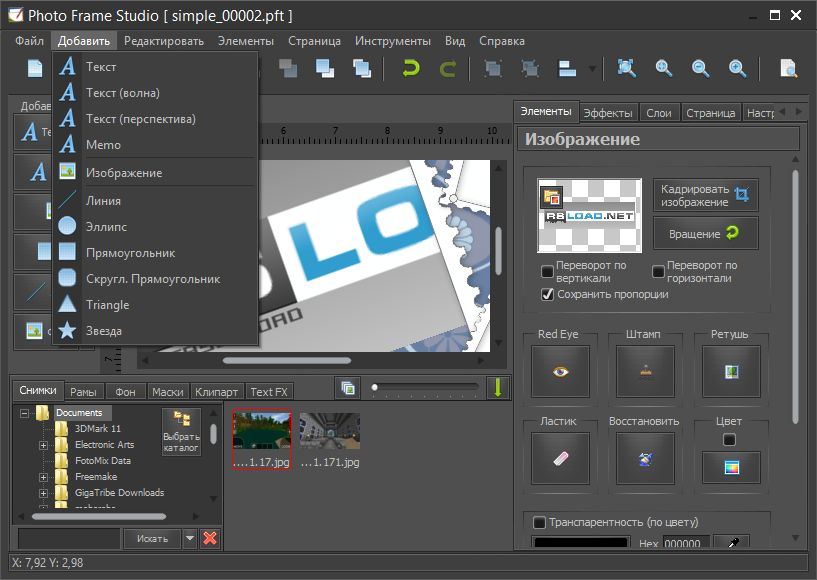Open the dropdown next to the Искать button
This screenshot has width=817, height=580.
tap(188, 538)
